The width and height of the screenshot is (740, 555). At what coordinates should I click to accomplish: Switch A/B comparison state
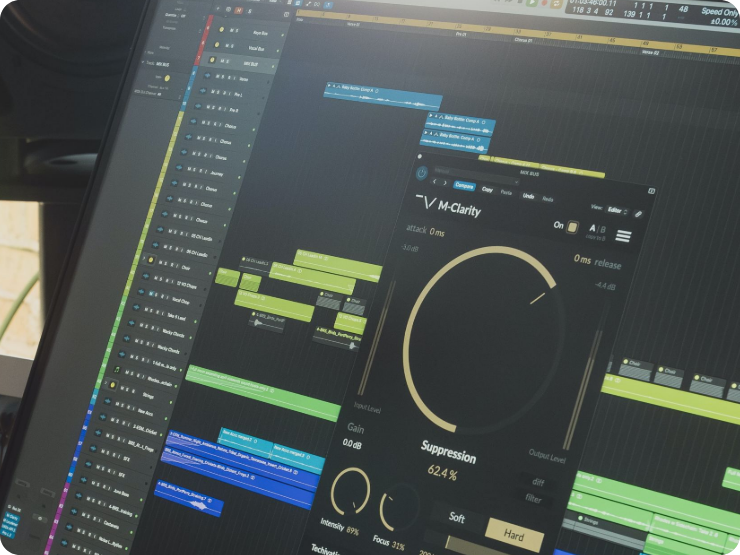coord(597,228)
